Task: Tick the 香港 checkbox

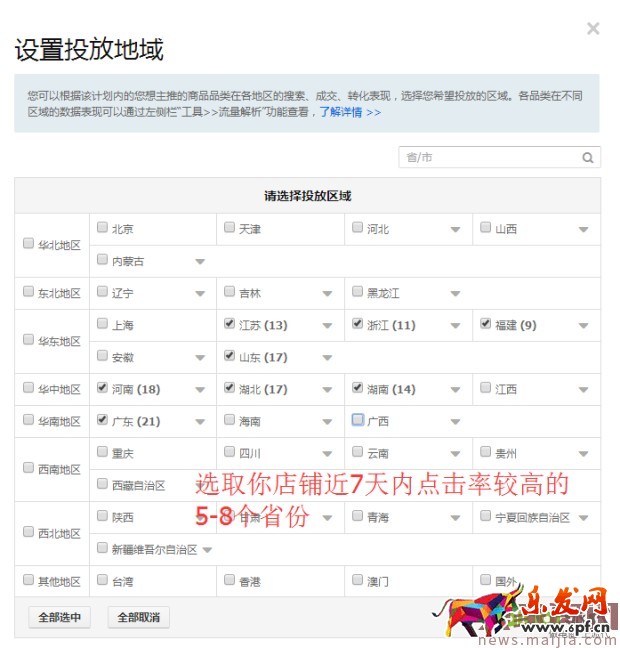Action: tap(229, 579)
